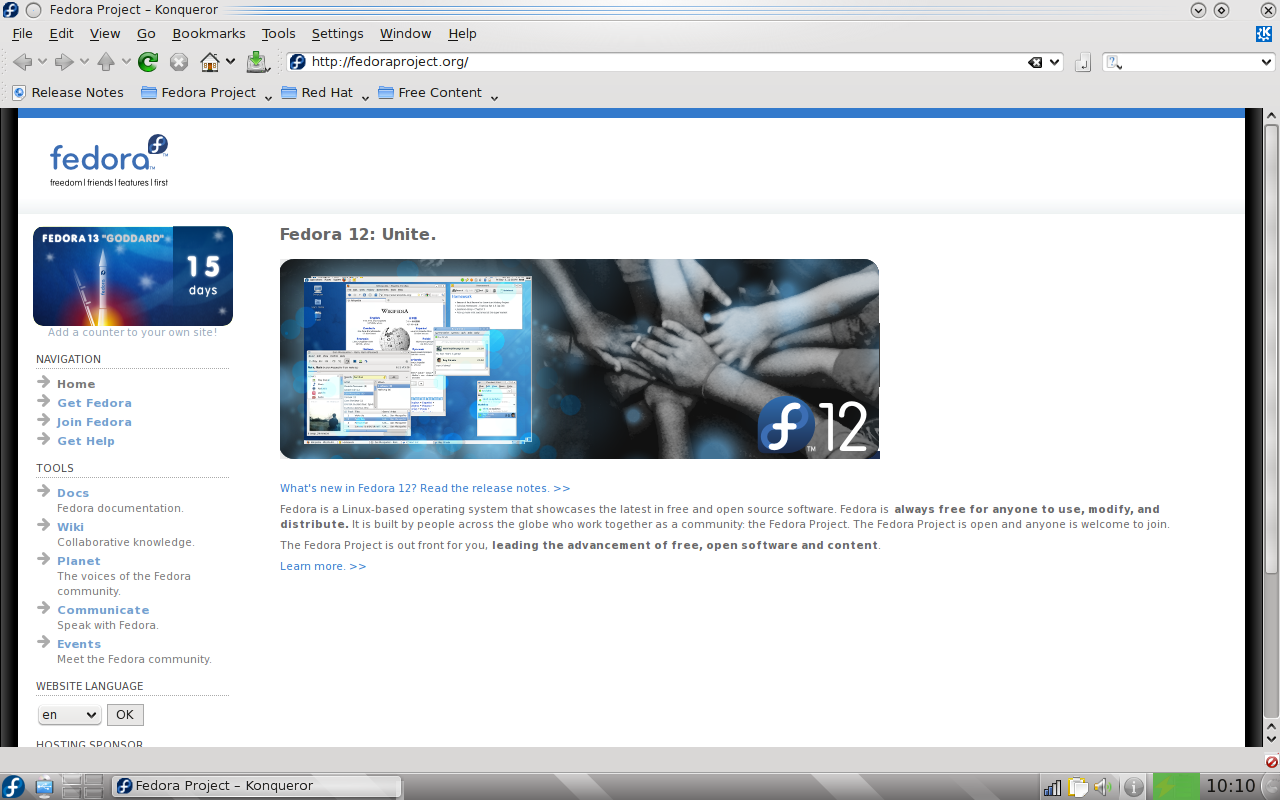Open the location bar history dropdown

pyautogui.click(x=1054, y=62)
